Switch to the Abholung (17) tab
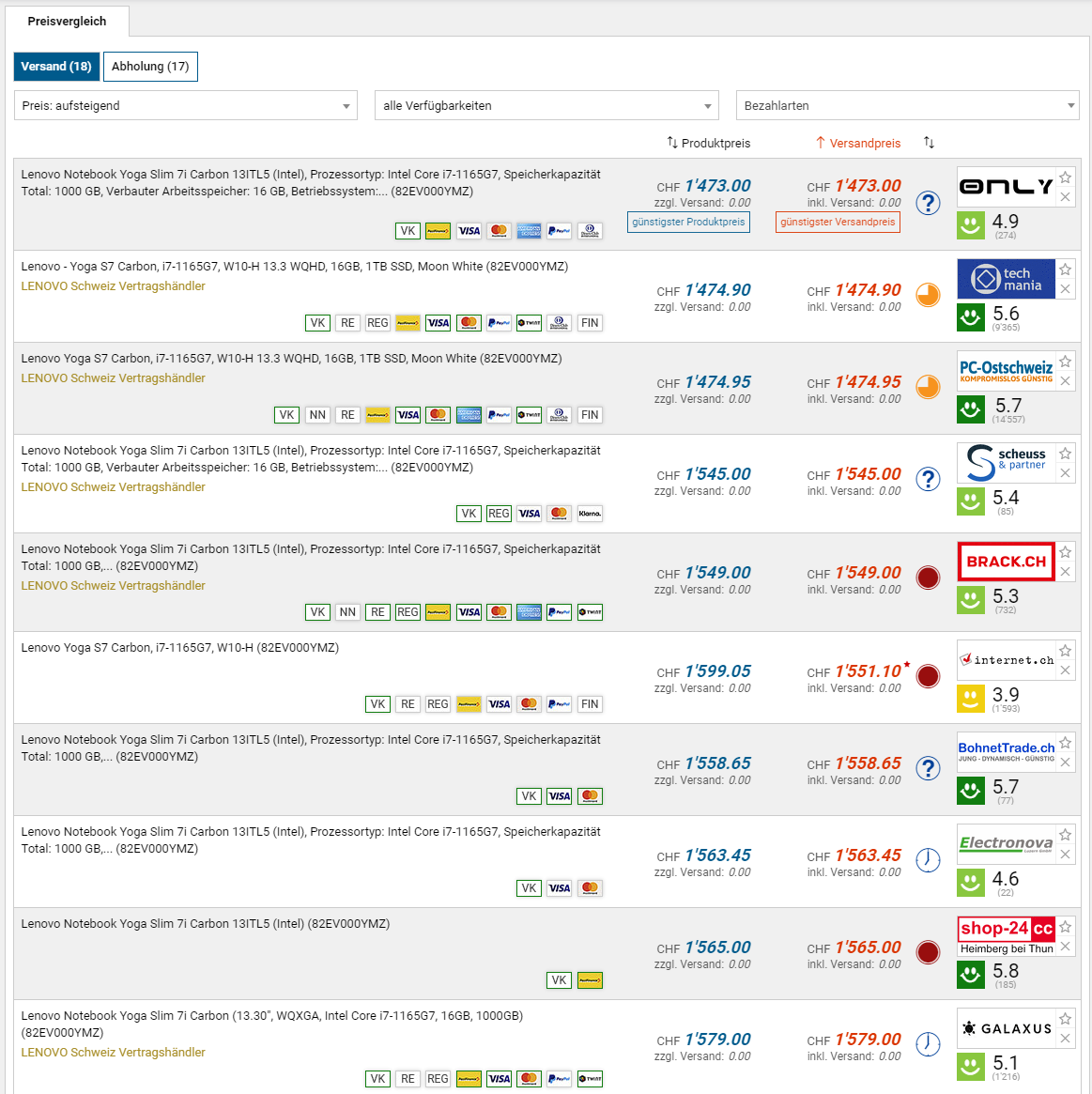 click(x=150, y=67)
